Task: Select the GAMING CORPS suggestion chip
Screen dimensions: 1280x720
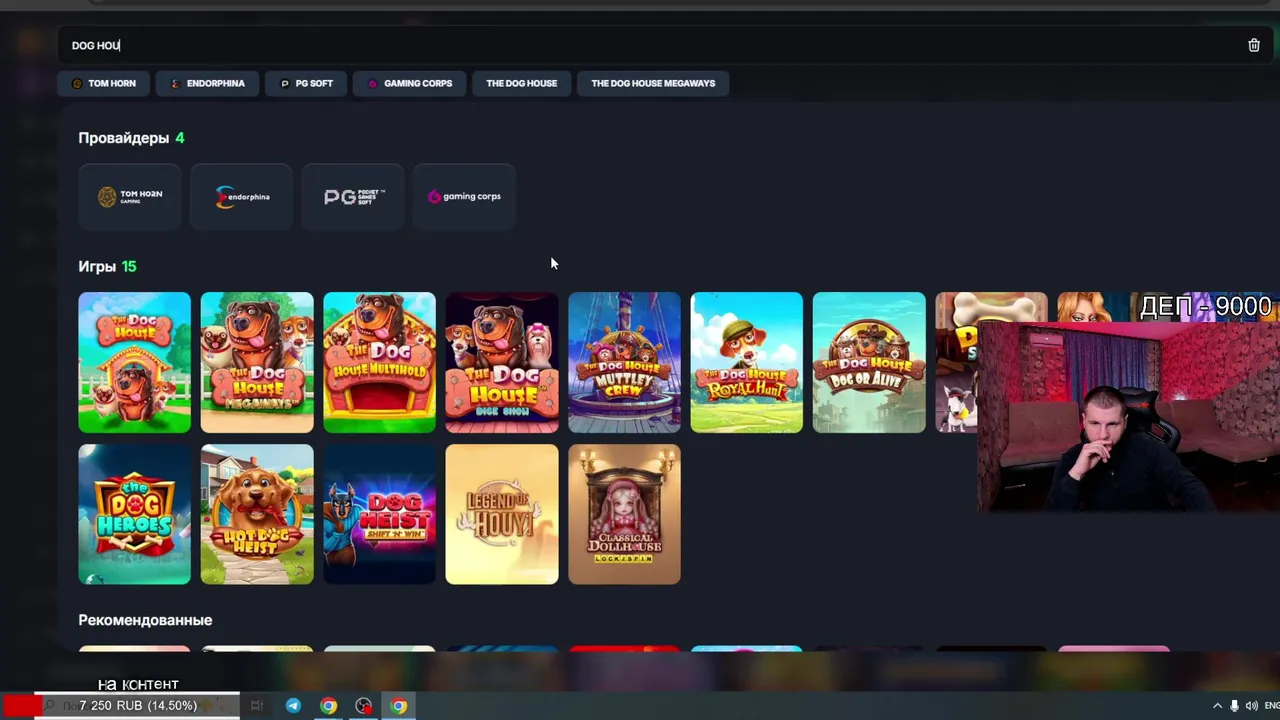Action: [x=410, y=83]
